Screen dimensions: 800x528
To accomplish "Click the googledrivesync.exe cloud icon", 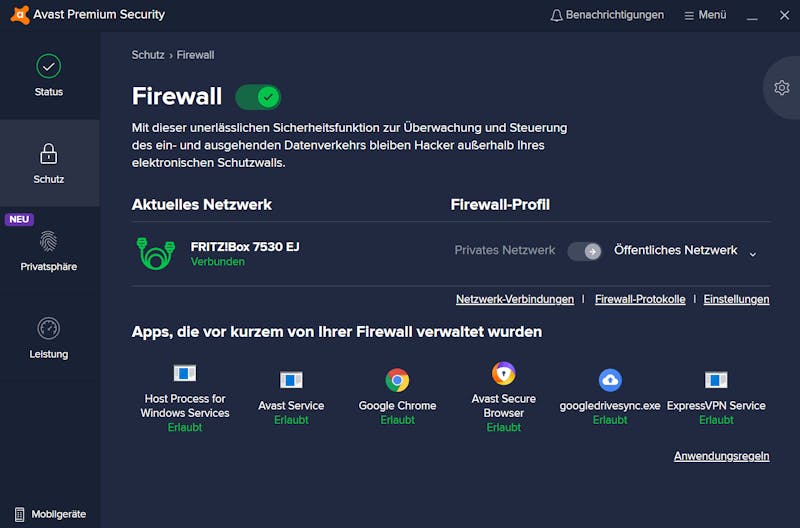I will tap(610, 380).
